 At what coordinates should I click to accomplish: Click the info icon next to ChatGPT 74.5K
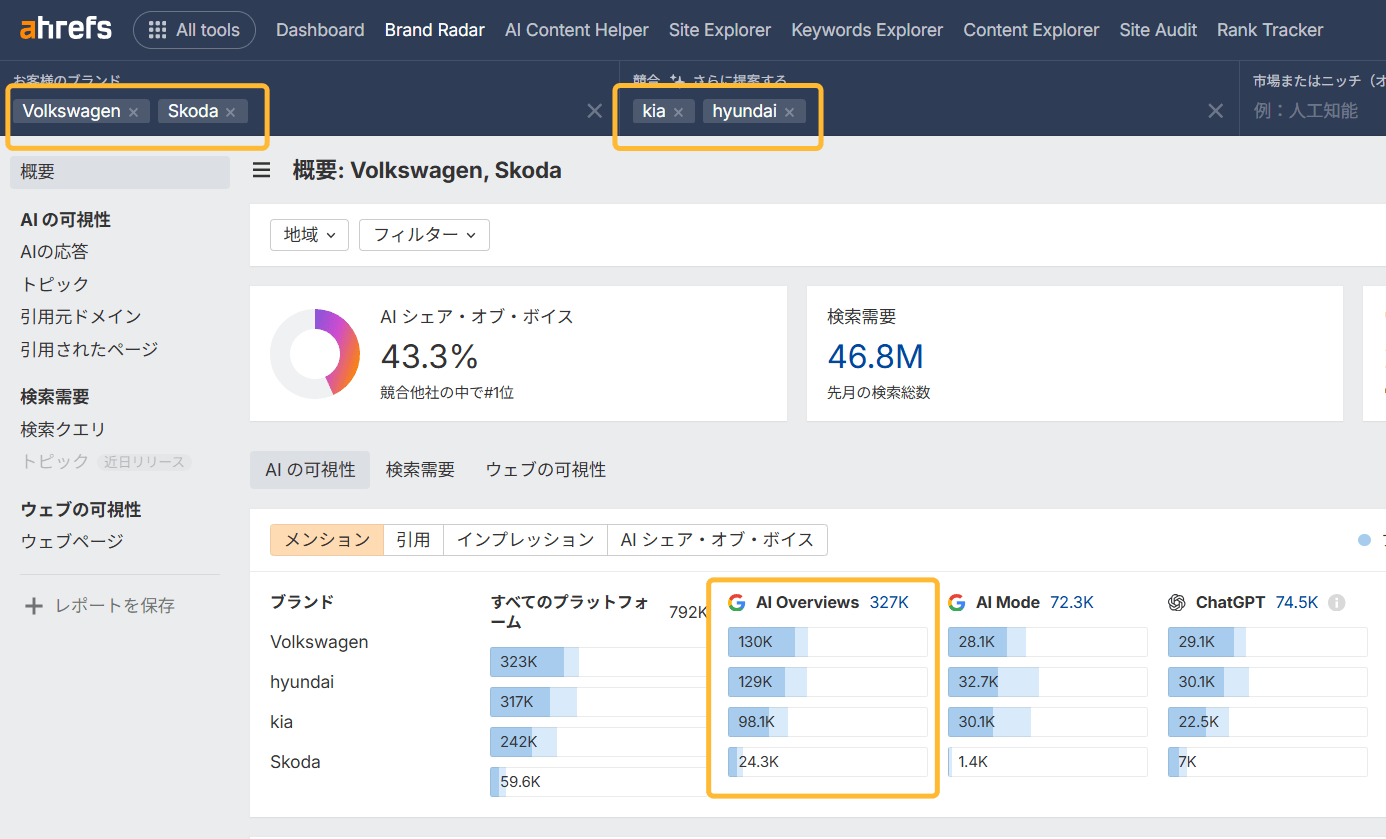click(1339, 602)
